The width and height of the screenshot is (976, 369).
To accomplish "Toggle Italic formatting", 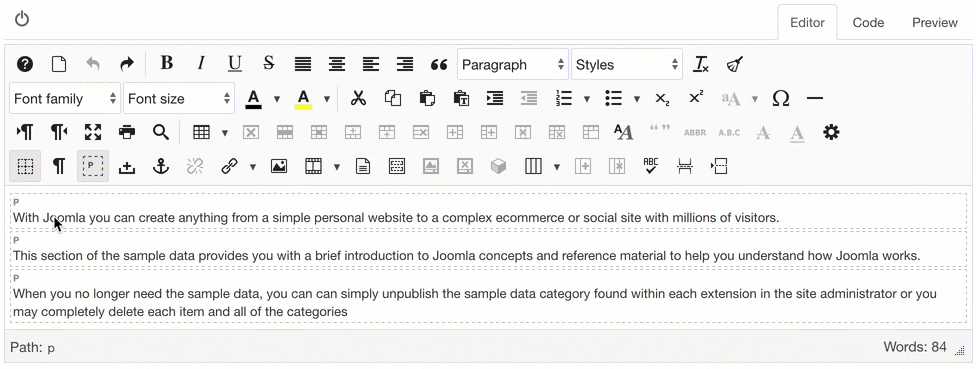I will (200, 63).
